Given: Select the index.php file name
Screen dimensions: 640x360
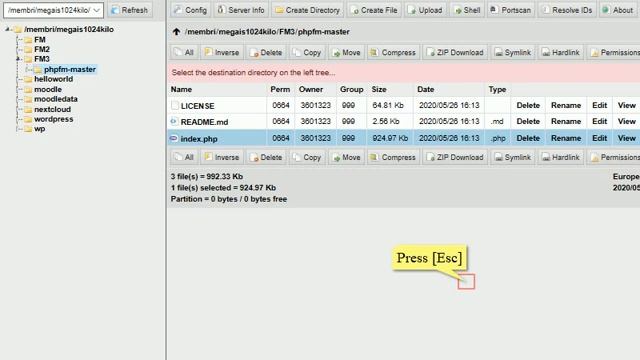Looking at the screenshot, I should point(199,139).
